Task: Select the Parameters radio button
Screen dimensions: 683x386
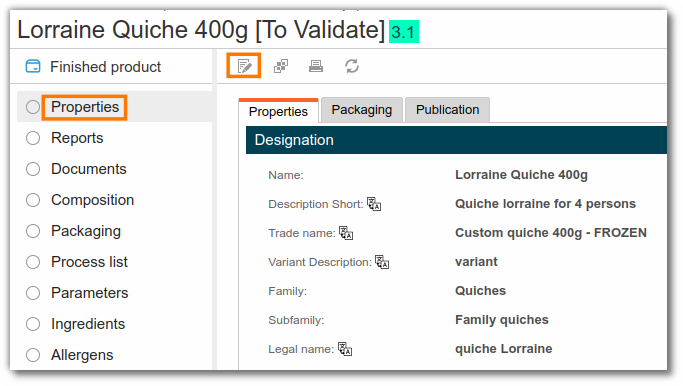Action: (x=33, y=293)
